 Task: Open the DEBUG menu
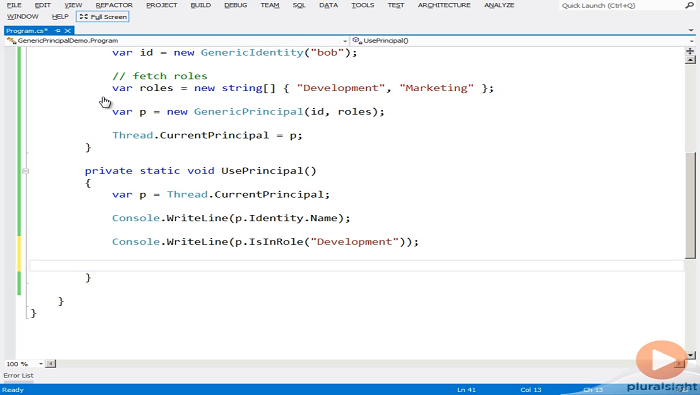click(x=236, y=5)
